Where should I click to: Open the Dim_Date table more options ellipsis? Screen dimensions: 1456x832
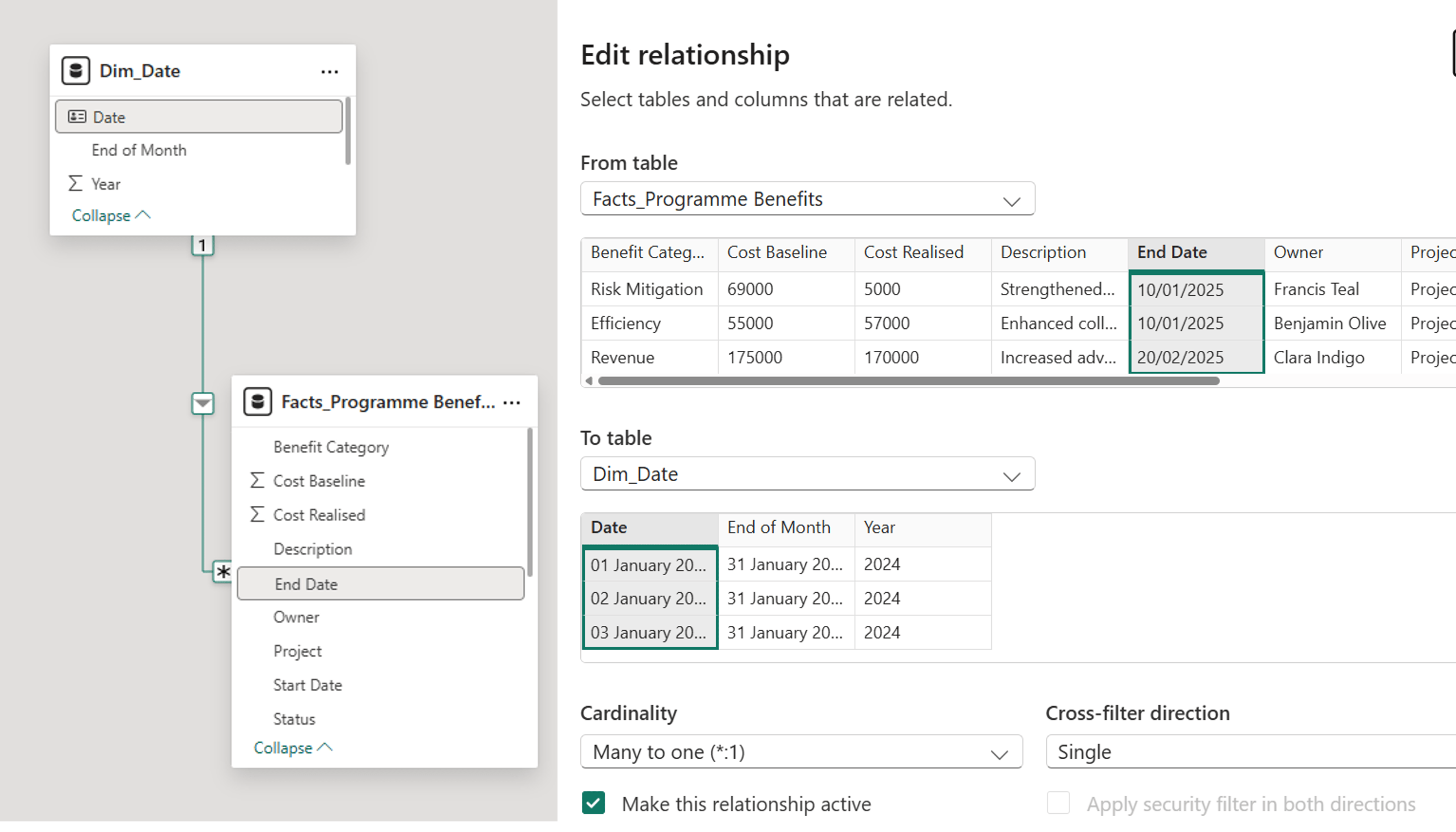tap(330, 72)
